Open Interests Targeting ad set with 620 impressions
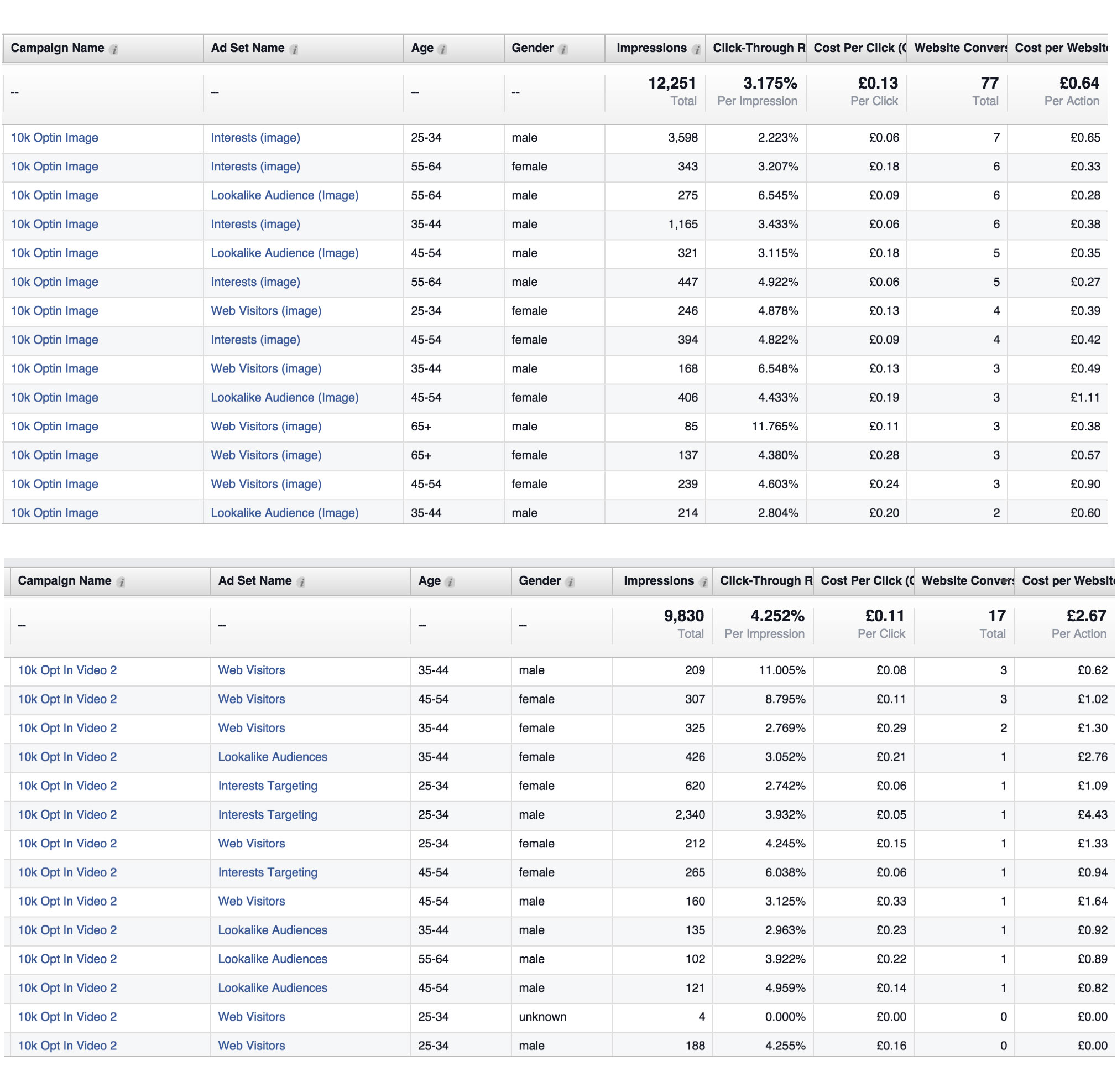The width and height of the screenshot is (1117, 1092). point(267,786)
